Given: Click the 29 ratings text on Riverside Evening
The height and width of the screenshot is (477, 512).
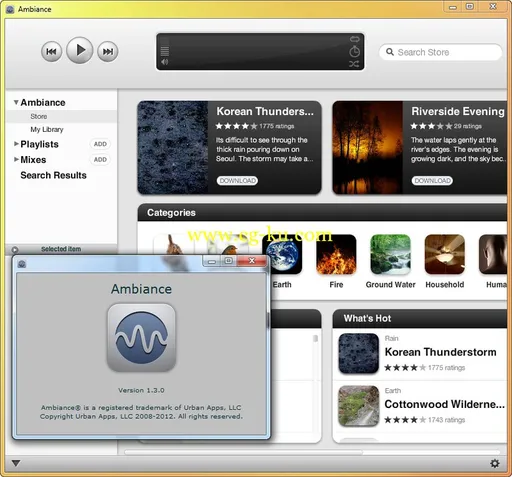Looking at the screenshot, I should [468, 126].
